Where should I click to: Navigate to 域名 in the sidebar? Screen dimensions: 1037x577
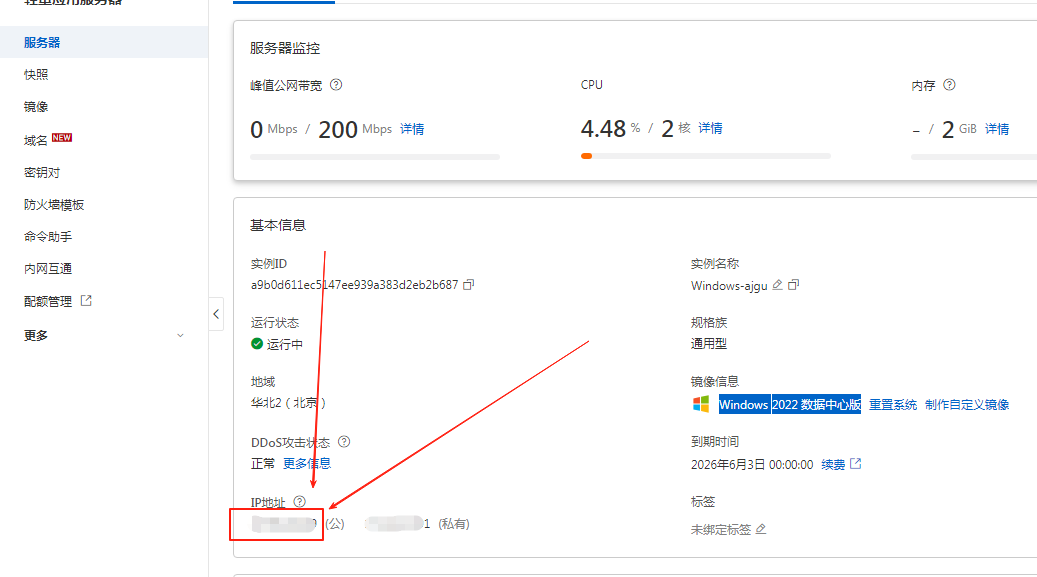pos(32,138)
